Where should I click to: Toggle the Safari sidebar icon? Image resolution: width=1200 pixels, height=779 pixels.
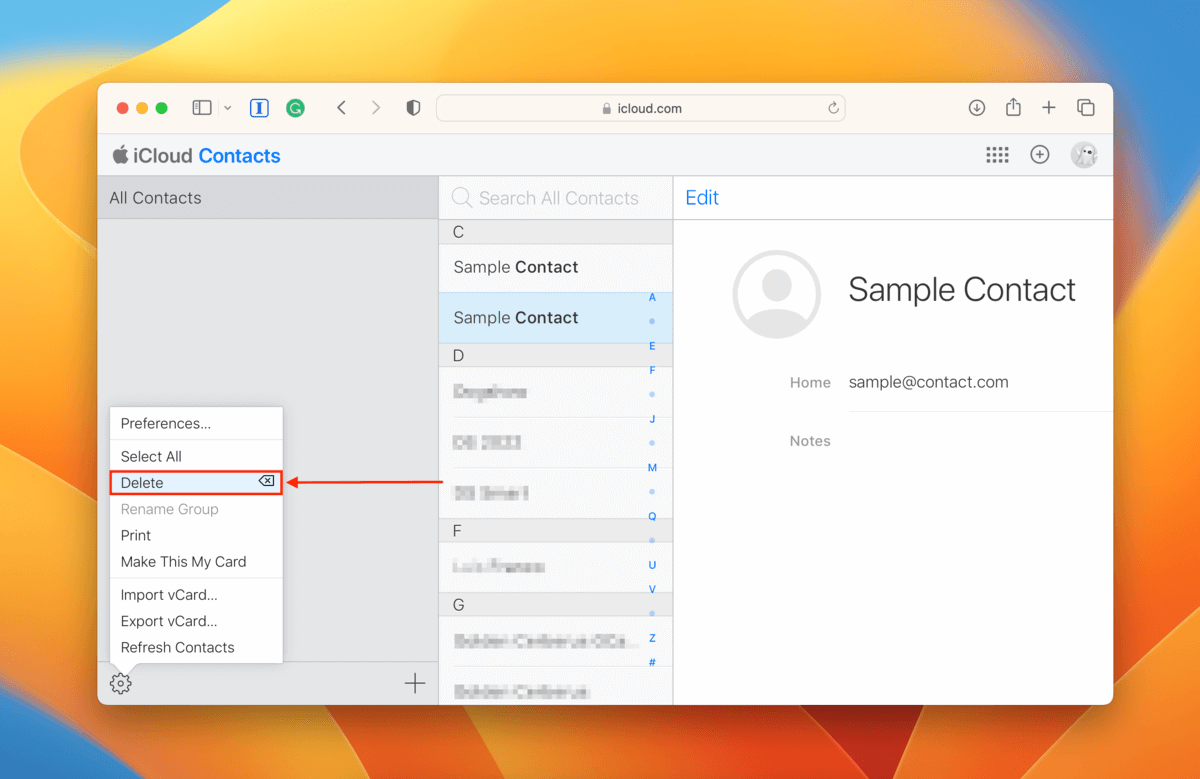(202, 108)
